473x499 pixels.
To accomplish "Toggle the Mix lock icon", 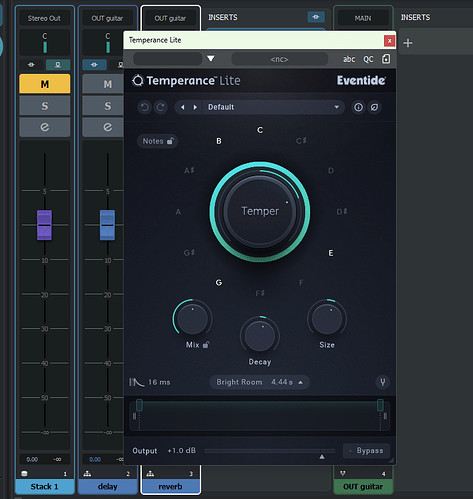I will pyautogui.click(x=206, y=345).
